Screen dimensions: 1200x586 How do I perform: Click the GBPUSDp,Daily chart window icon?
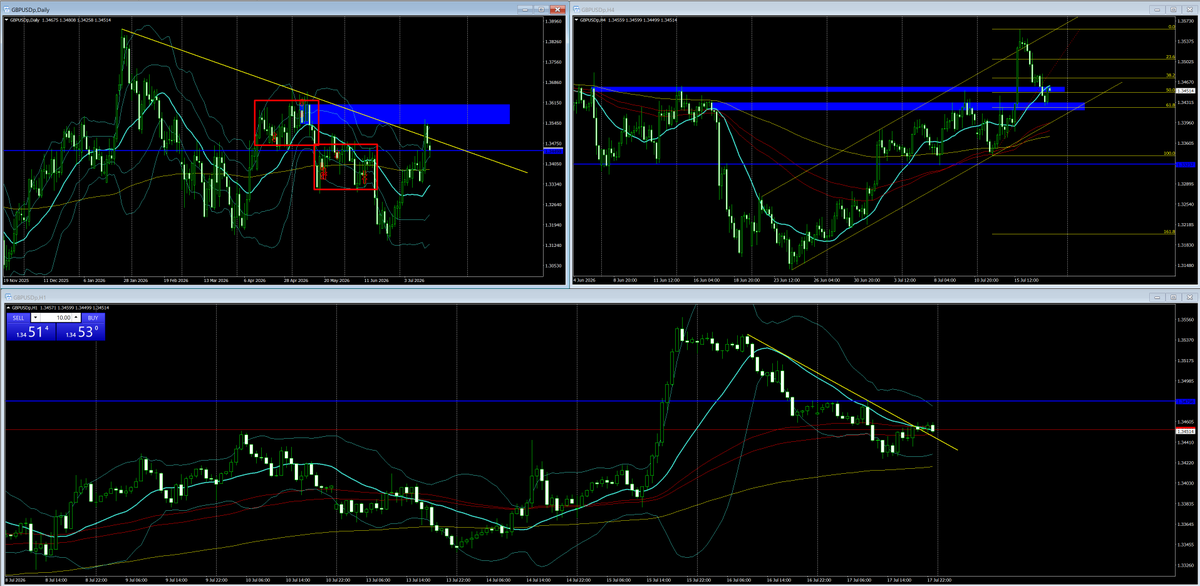(6, 10)
